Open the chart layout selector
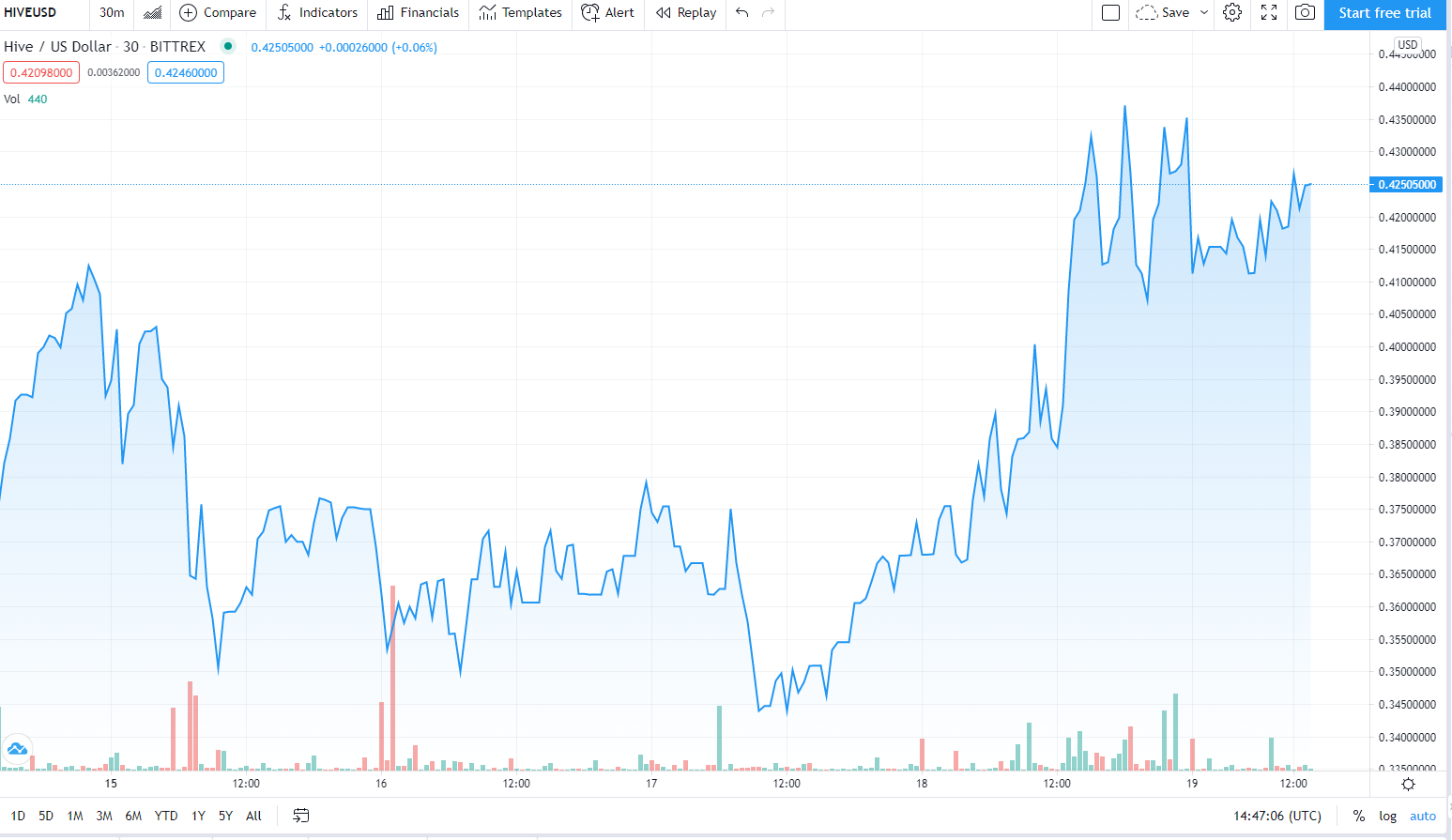 pos(1110,13)
